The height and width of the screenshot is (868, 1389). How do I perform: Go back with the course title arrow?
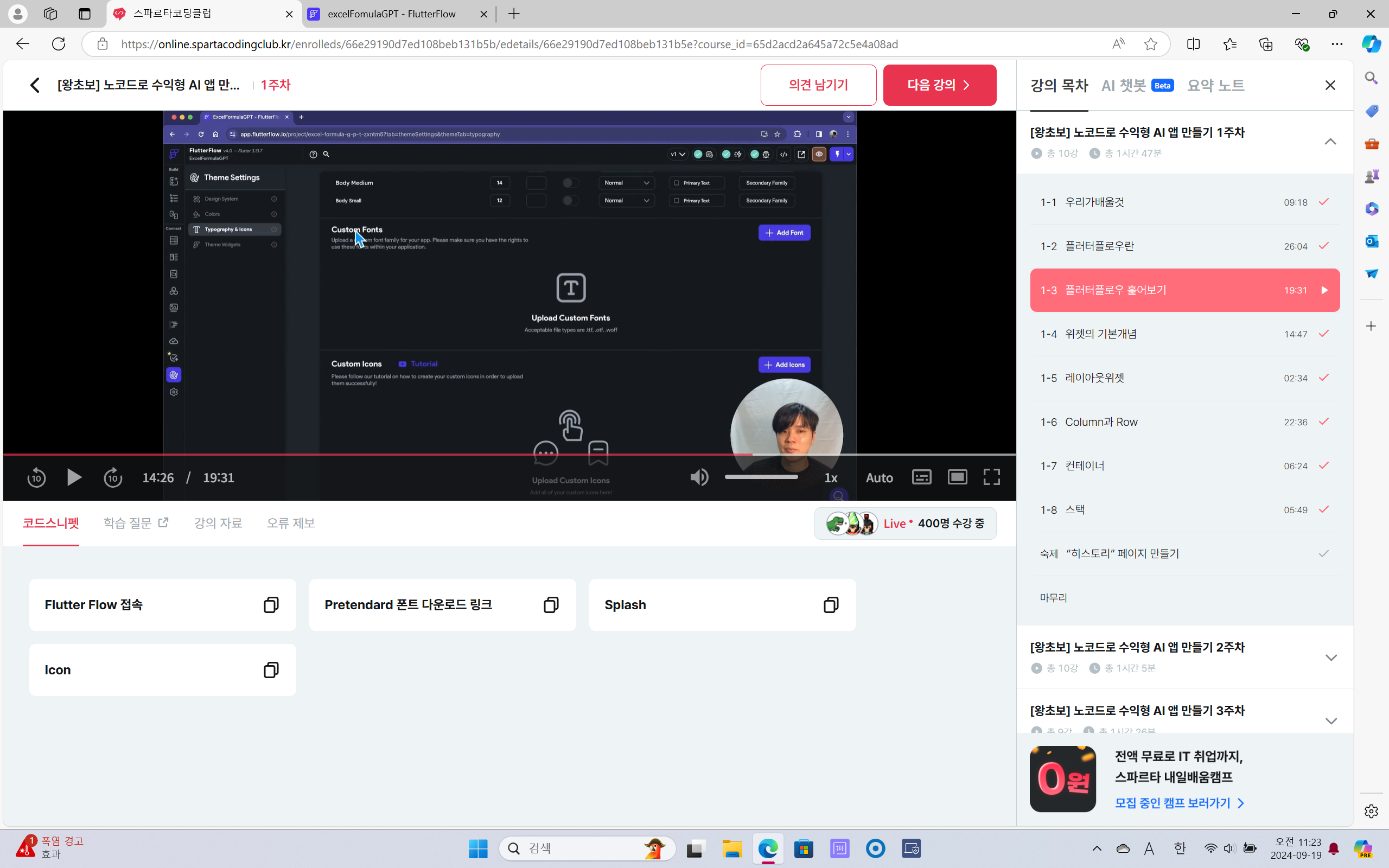(x=34, y=85)
